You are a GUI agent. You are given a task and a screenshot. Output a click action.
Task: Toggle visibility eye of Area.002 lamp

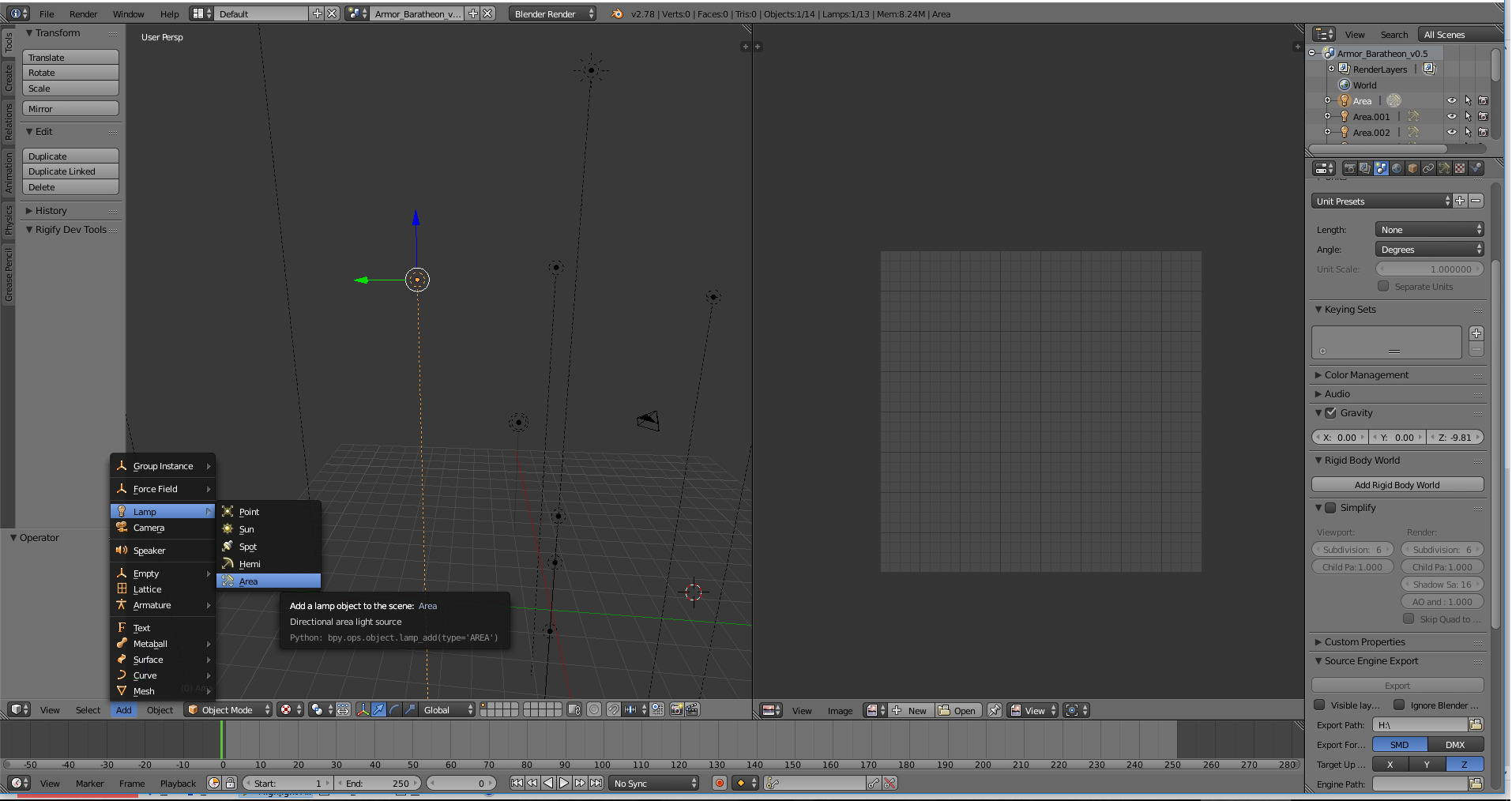click(x=1451, y=132)
